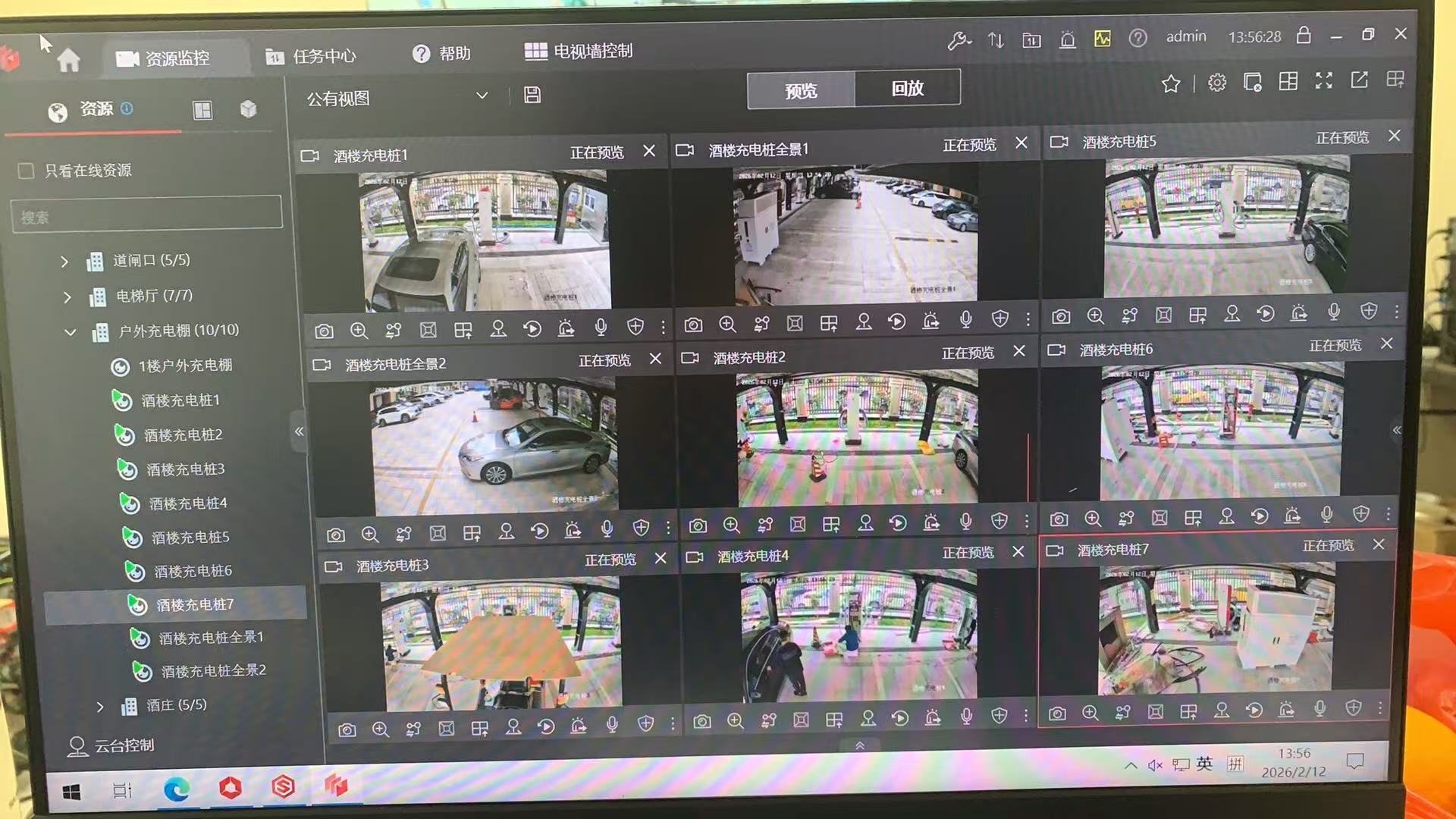This screenshot has height=819, width=1456.
Task: Collapse the 户外充电棚 device group
Action: (71, 331)
